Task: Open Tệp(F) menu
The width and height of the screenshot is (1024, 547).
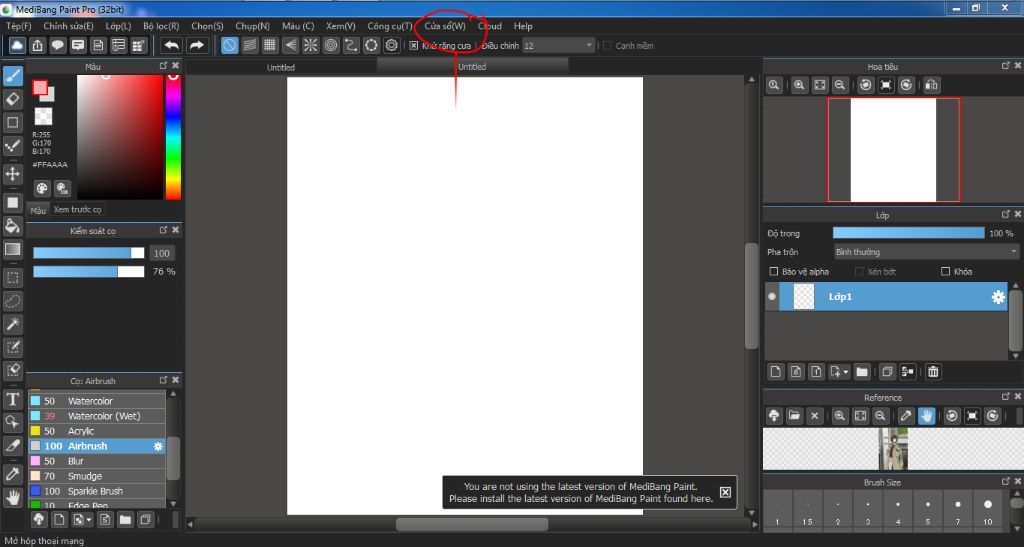Action: (x=18, y=26)
